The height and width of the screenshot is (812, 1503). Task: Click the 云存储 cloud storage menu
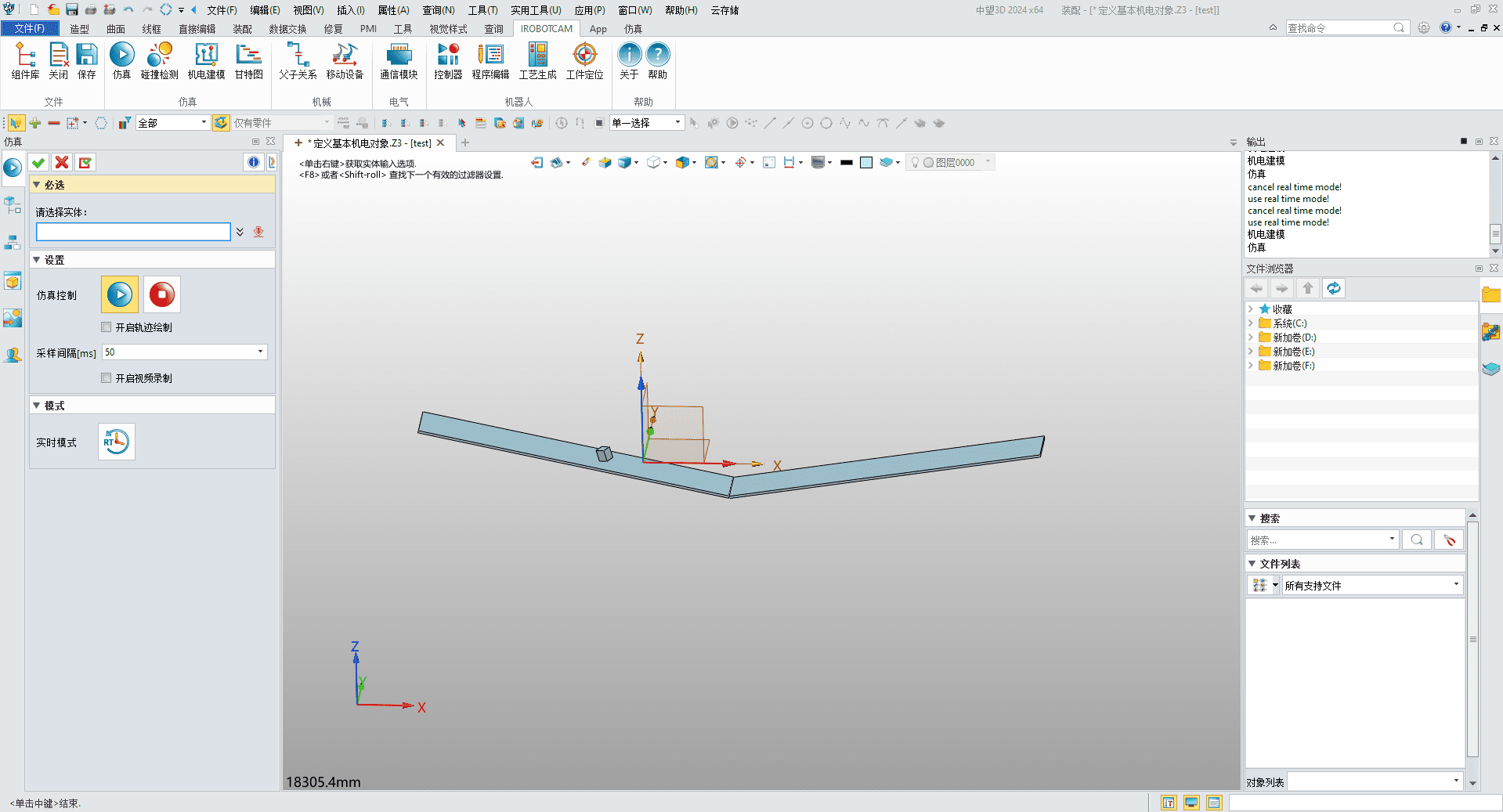[x=724, y=10]
